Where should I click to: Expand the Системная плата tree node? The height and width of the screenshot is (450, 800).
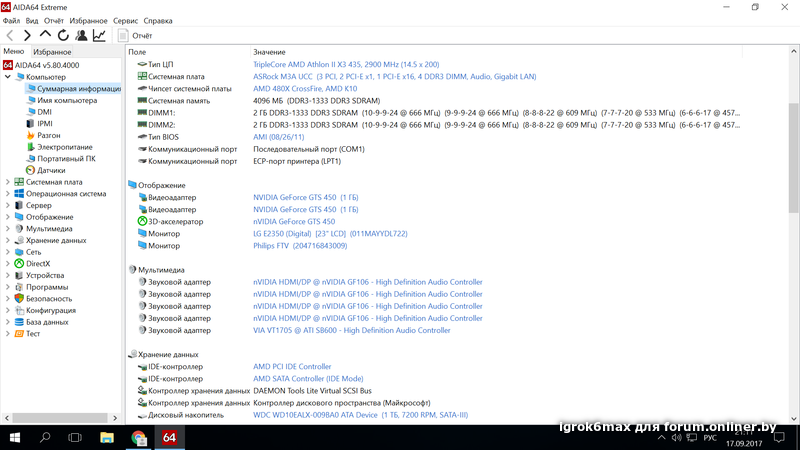pos(8,182)
